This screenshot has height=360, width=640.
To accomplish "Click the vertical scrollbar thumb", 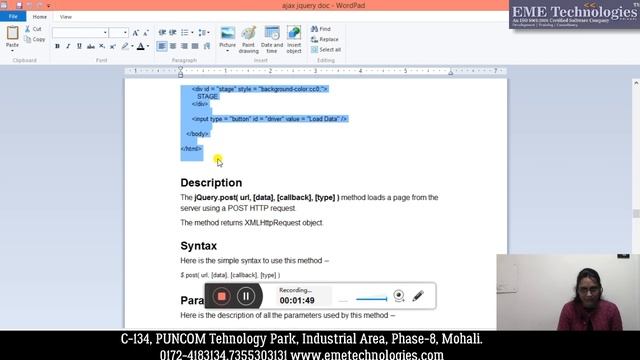I will click(636, 213).
